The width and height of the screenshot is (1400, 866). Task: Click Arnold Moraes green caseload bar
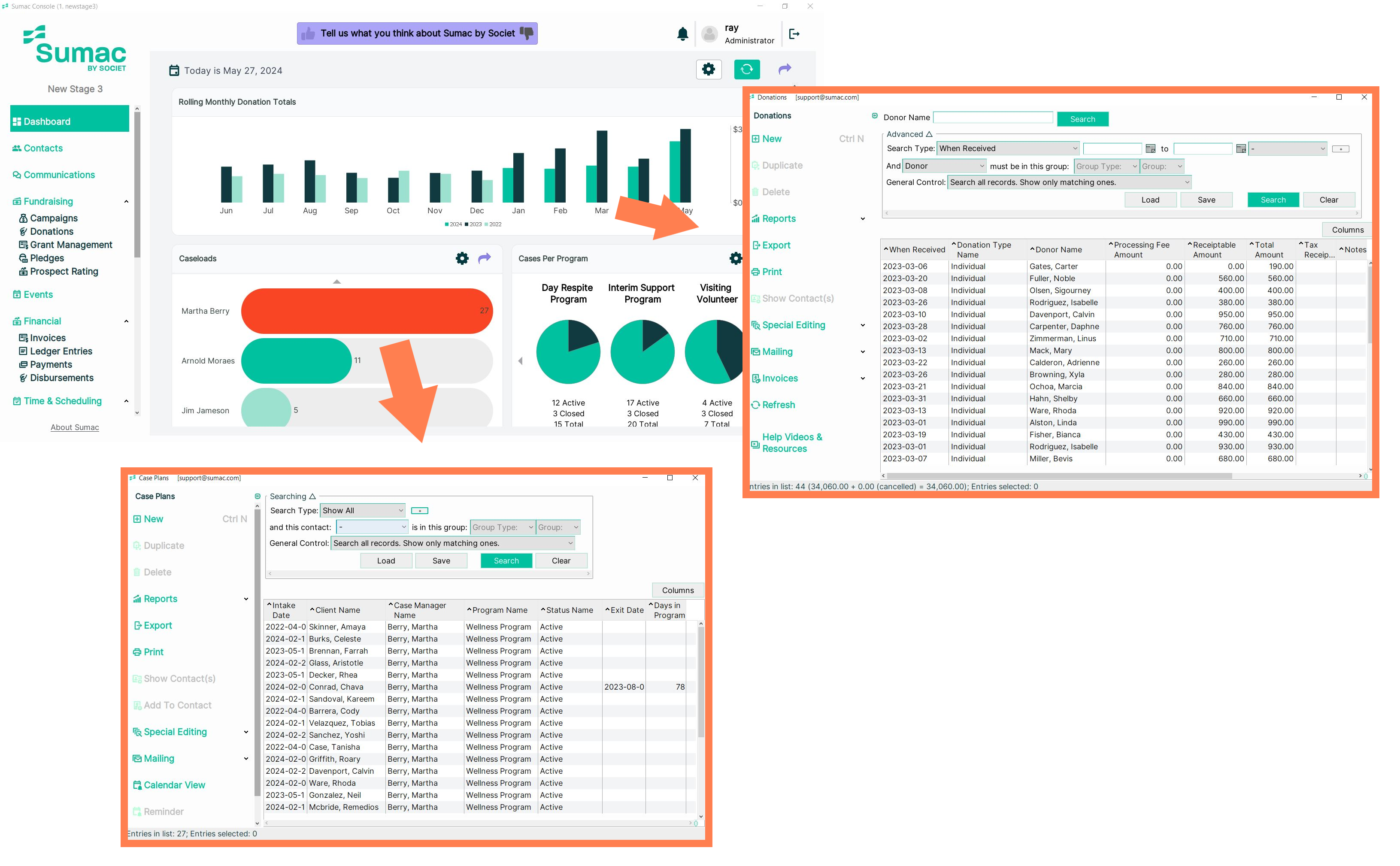click(x=296, y=361)
